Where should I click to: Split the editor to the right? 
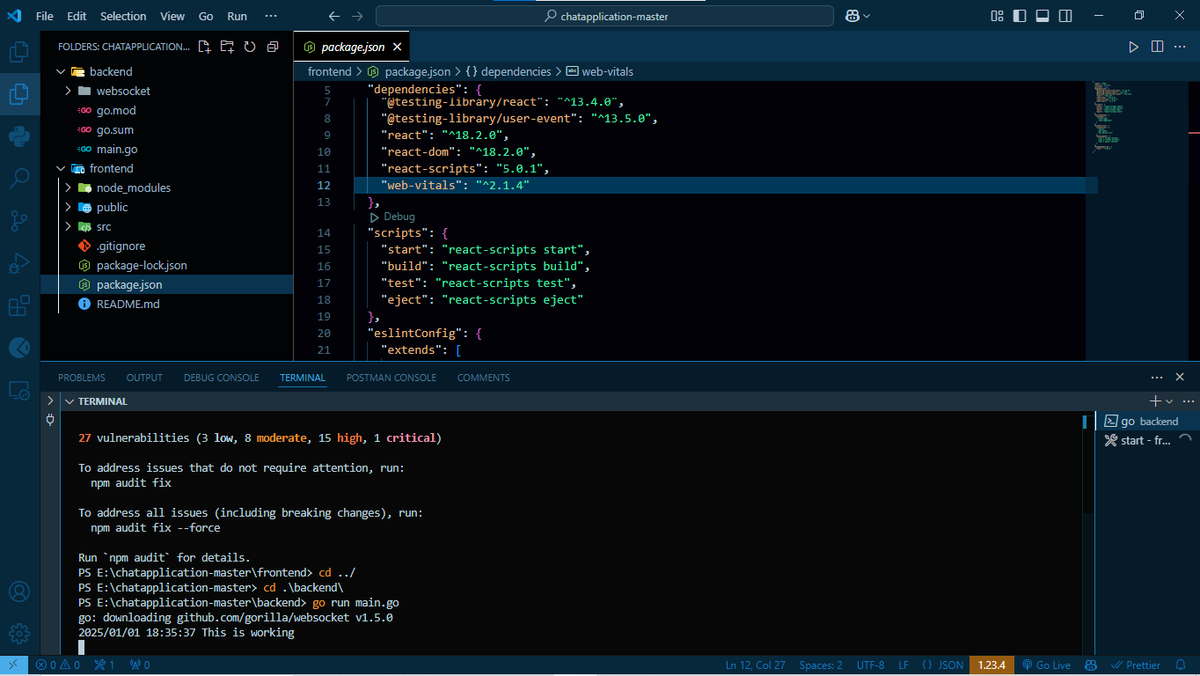coord(1157,47)
